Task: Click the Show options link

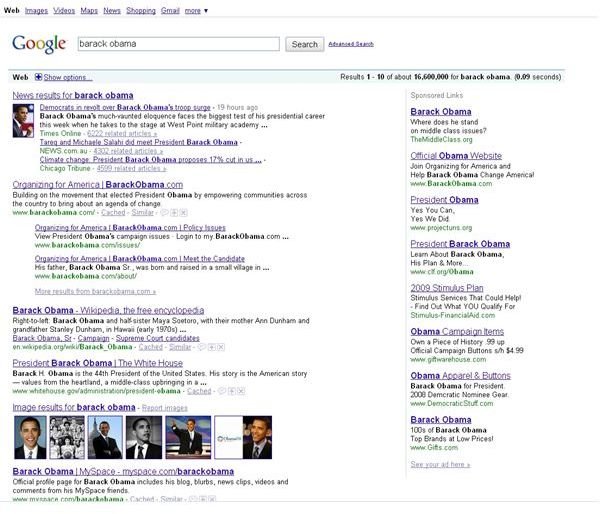Action: tap(67, 77)
